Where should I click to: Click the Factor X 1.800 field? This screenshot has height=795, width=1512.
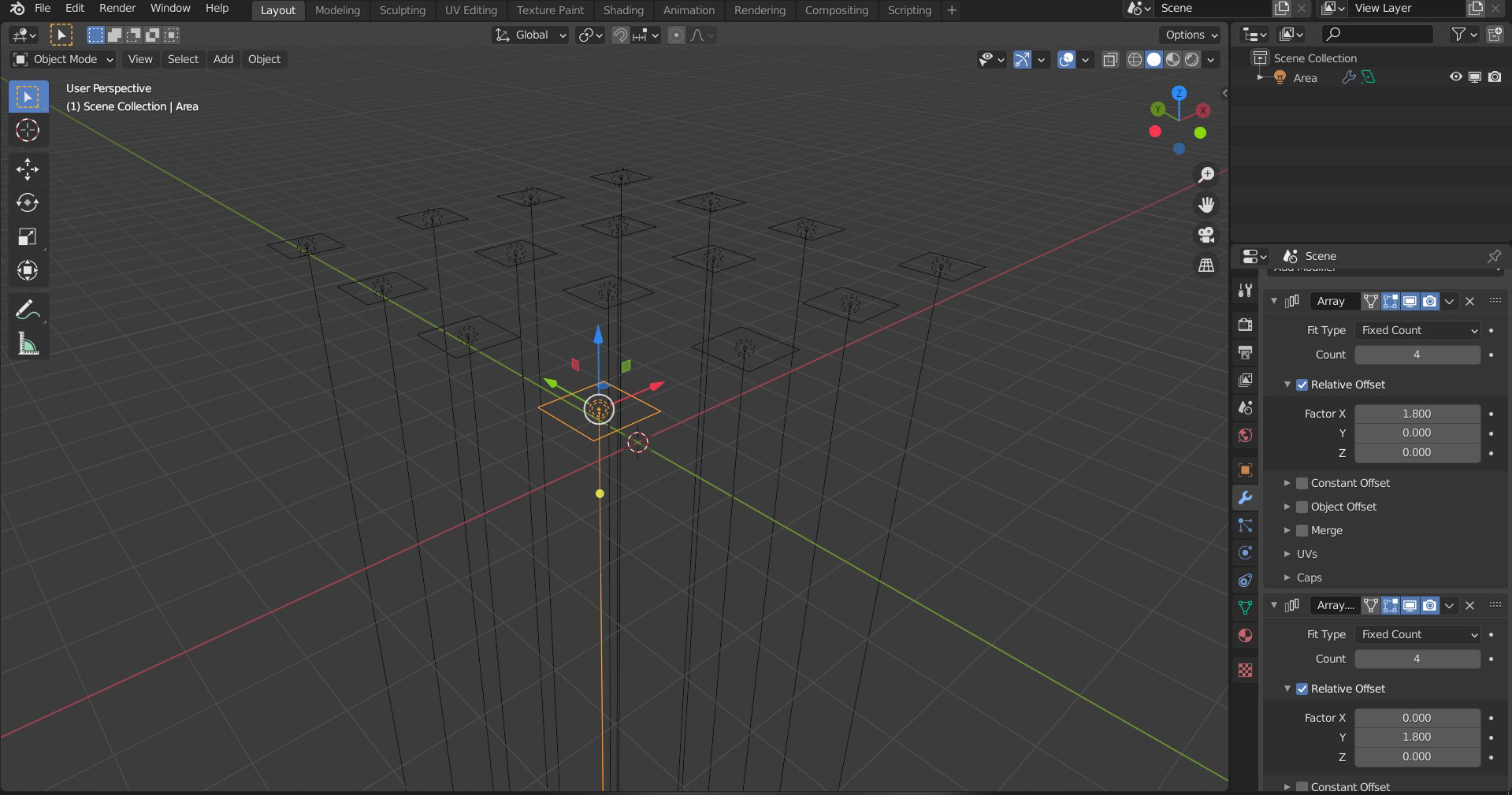point(1417,414)
